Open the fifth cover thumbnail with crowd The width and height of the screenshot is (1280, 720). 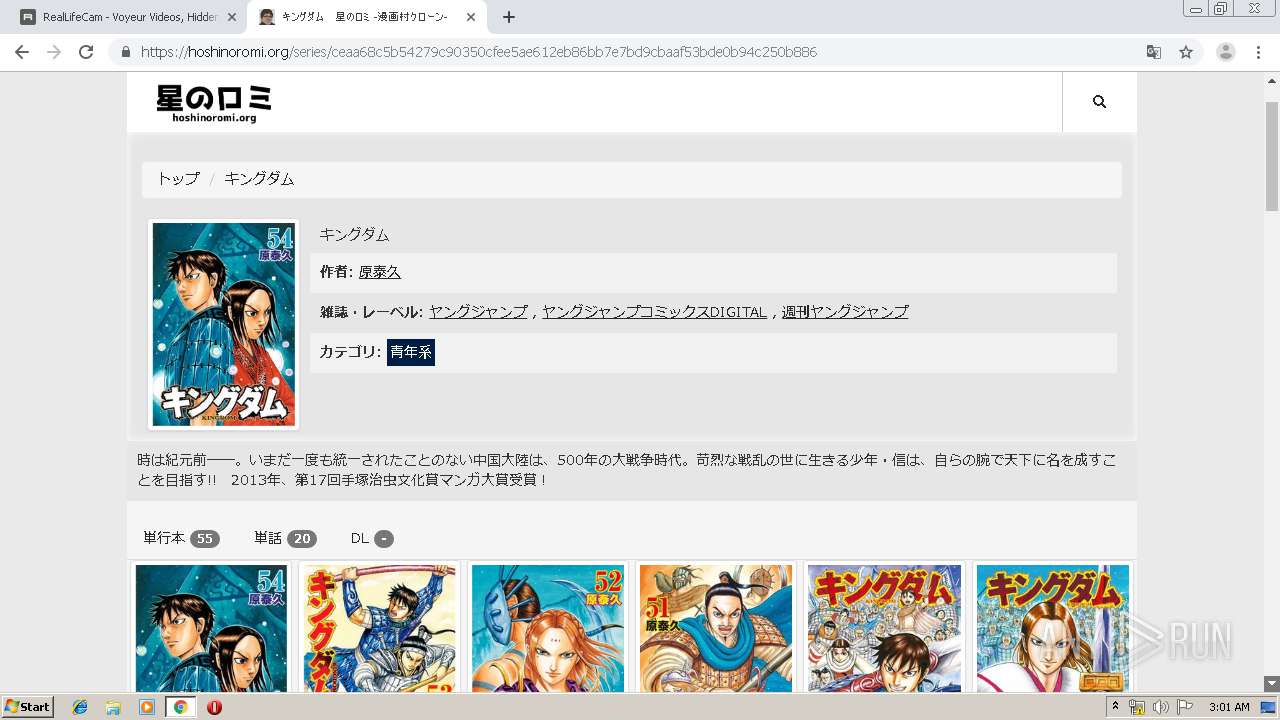point(884,628)
